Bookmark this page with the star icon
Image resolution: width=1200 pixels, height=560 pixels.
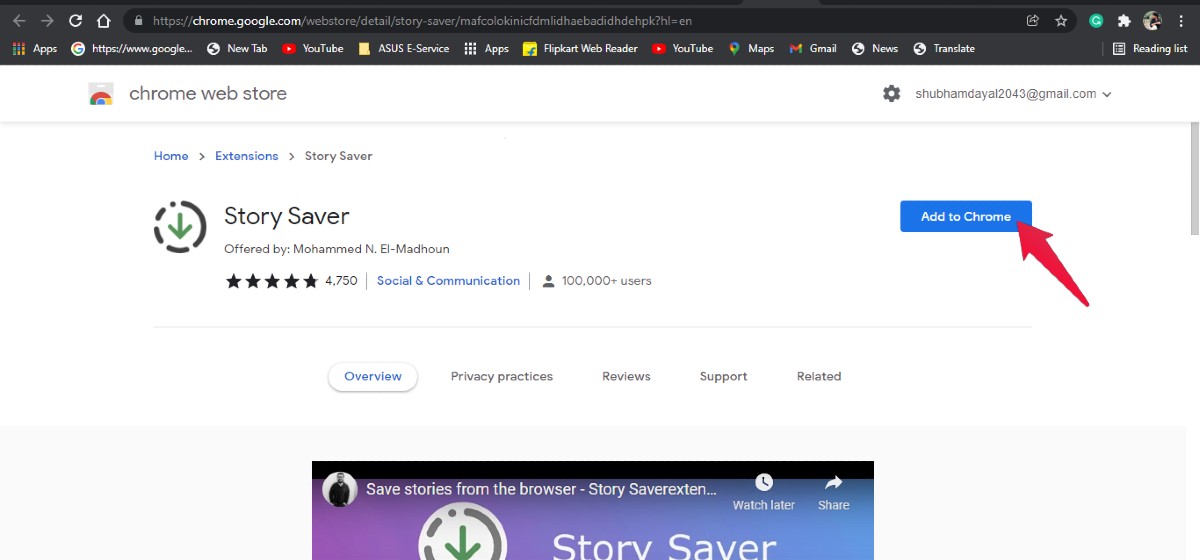[x=1061, y=20]
